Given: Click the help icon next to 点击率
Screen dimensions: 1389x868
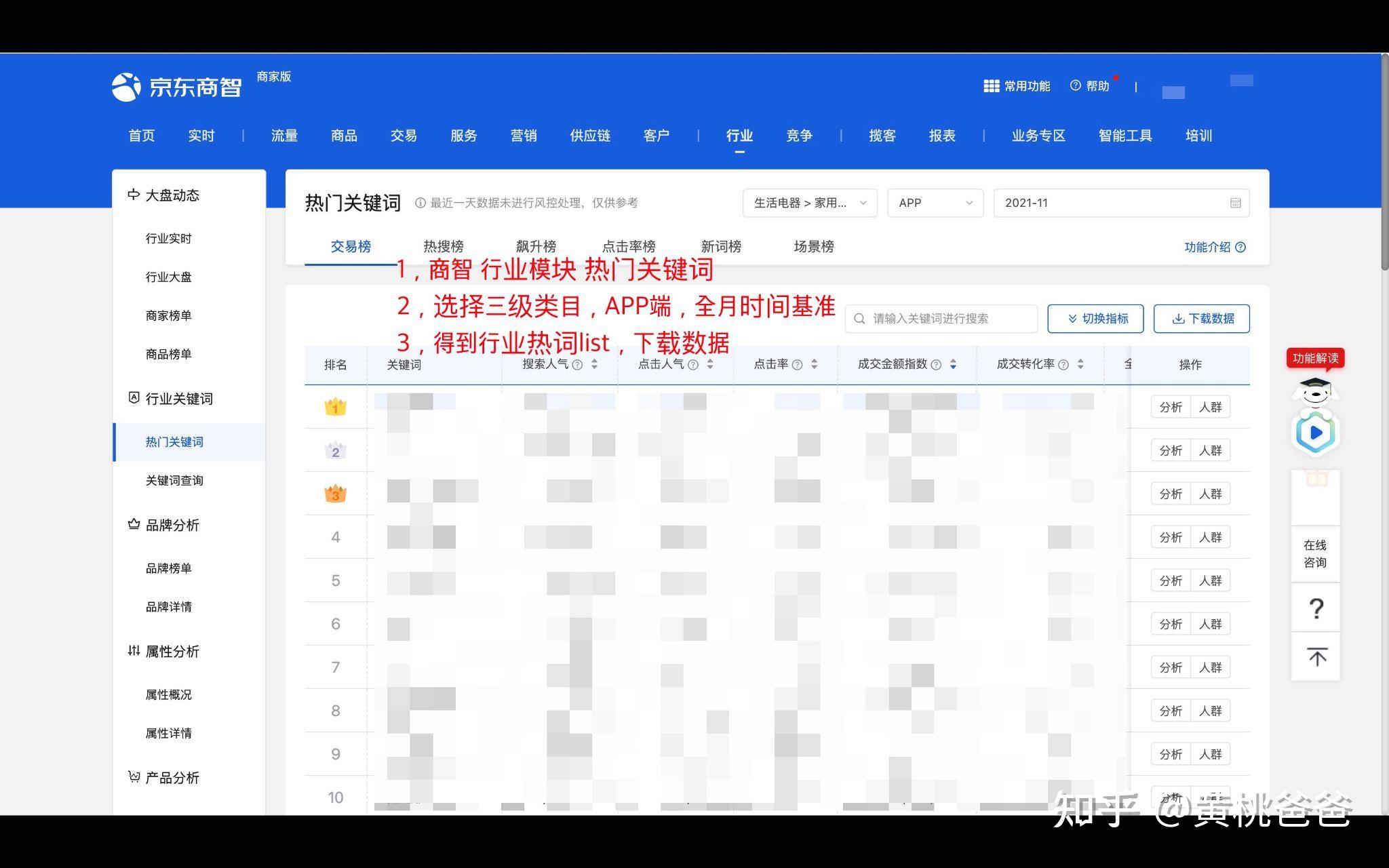Looking at the screenshot, I should (797, 365).
